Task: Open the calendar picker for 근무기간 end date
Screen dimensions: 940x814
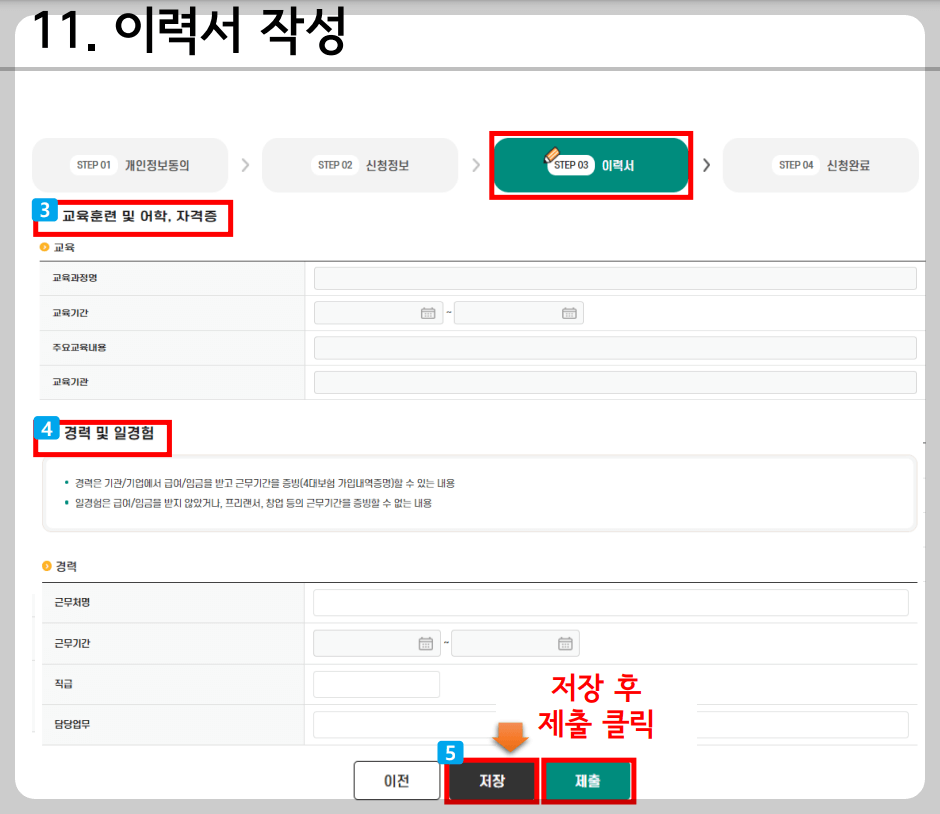Action: pos(563,643)
